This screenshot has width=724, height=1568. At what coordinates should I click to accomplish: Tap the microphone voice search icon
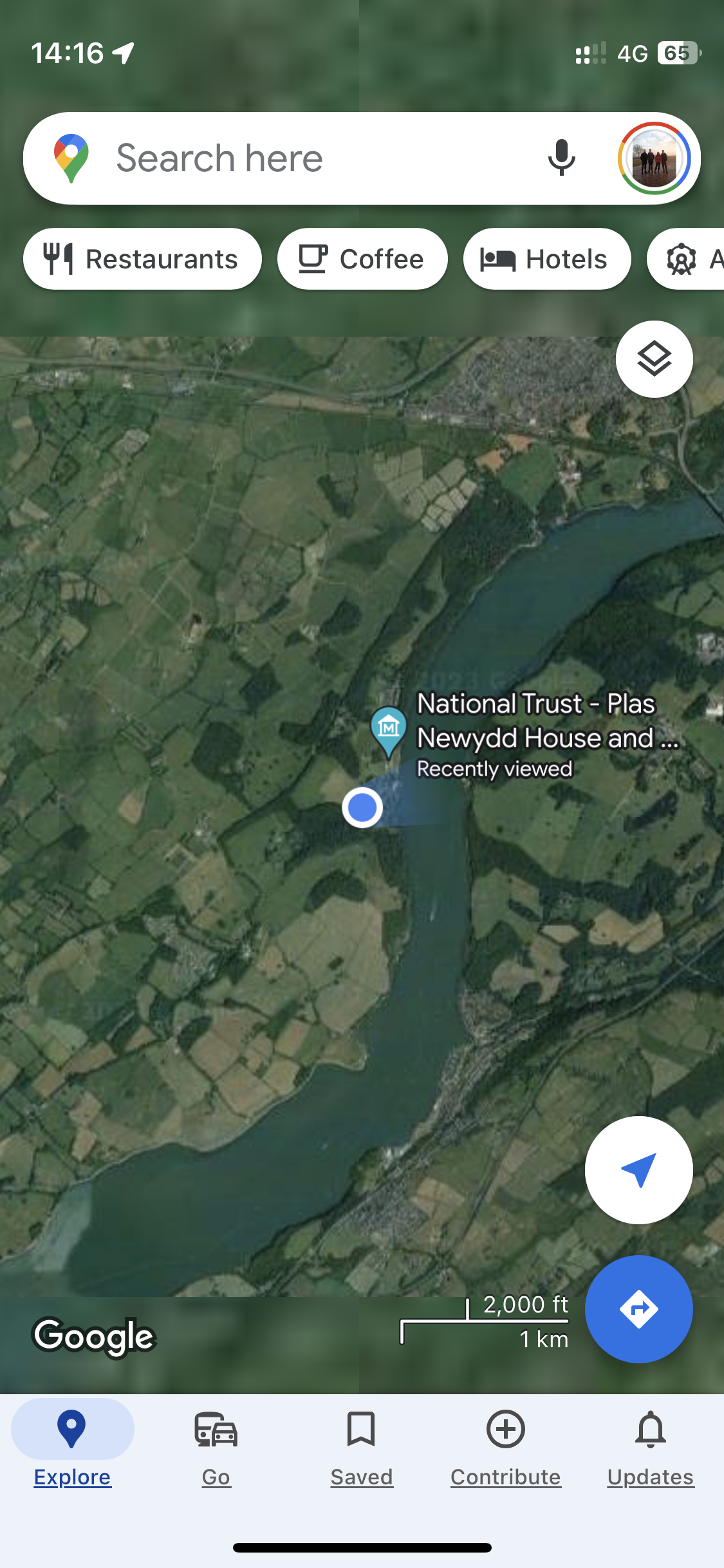[561, 158]
